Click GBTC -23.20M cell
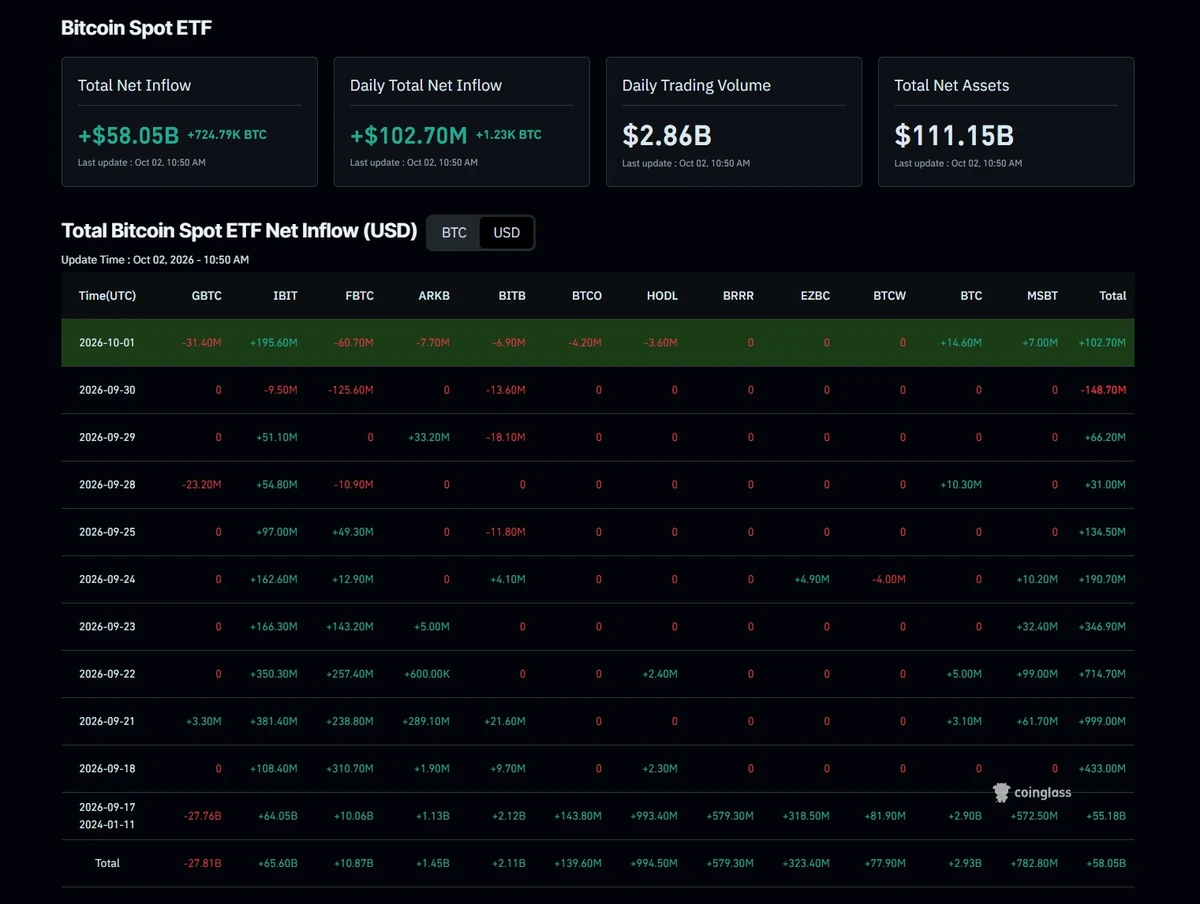Image resolution: width=1200 pixels, height=904 pixels. (202, 485)
